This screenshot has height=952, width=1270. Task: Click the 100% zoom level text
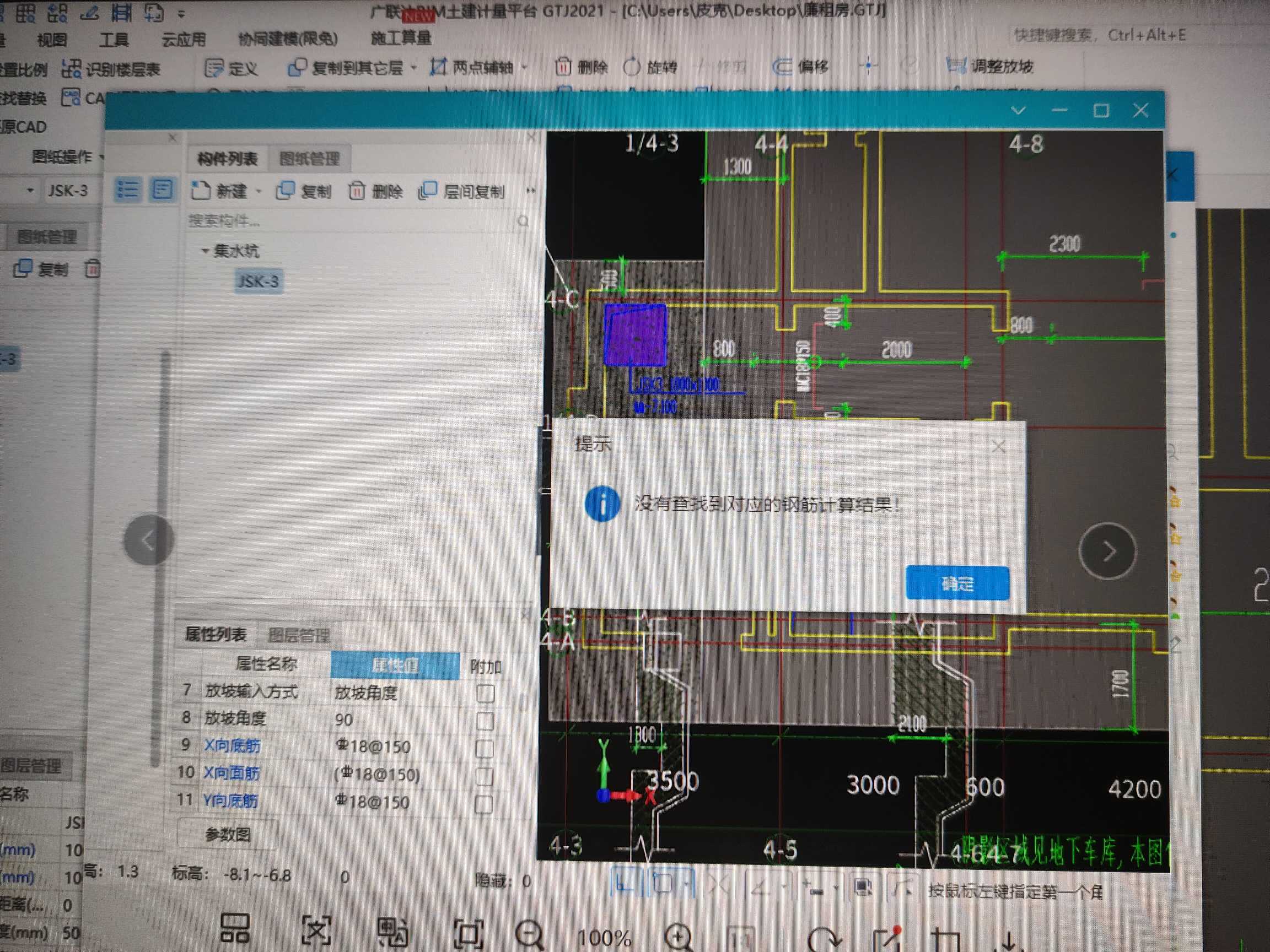(x=604, y=938)
